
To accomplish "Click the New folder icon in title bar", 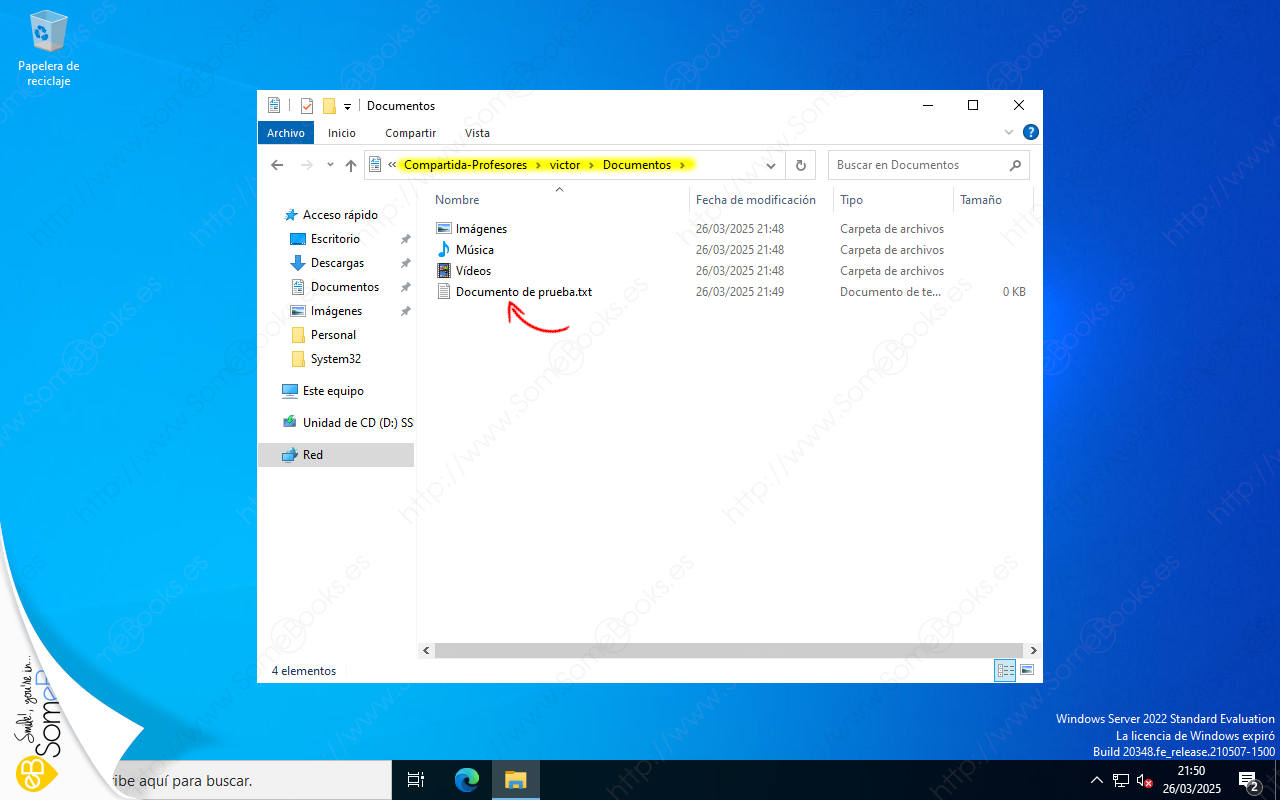I will (x=329, y=106).
